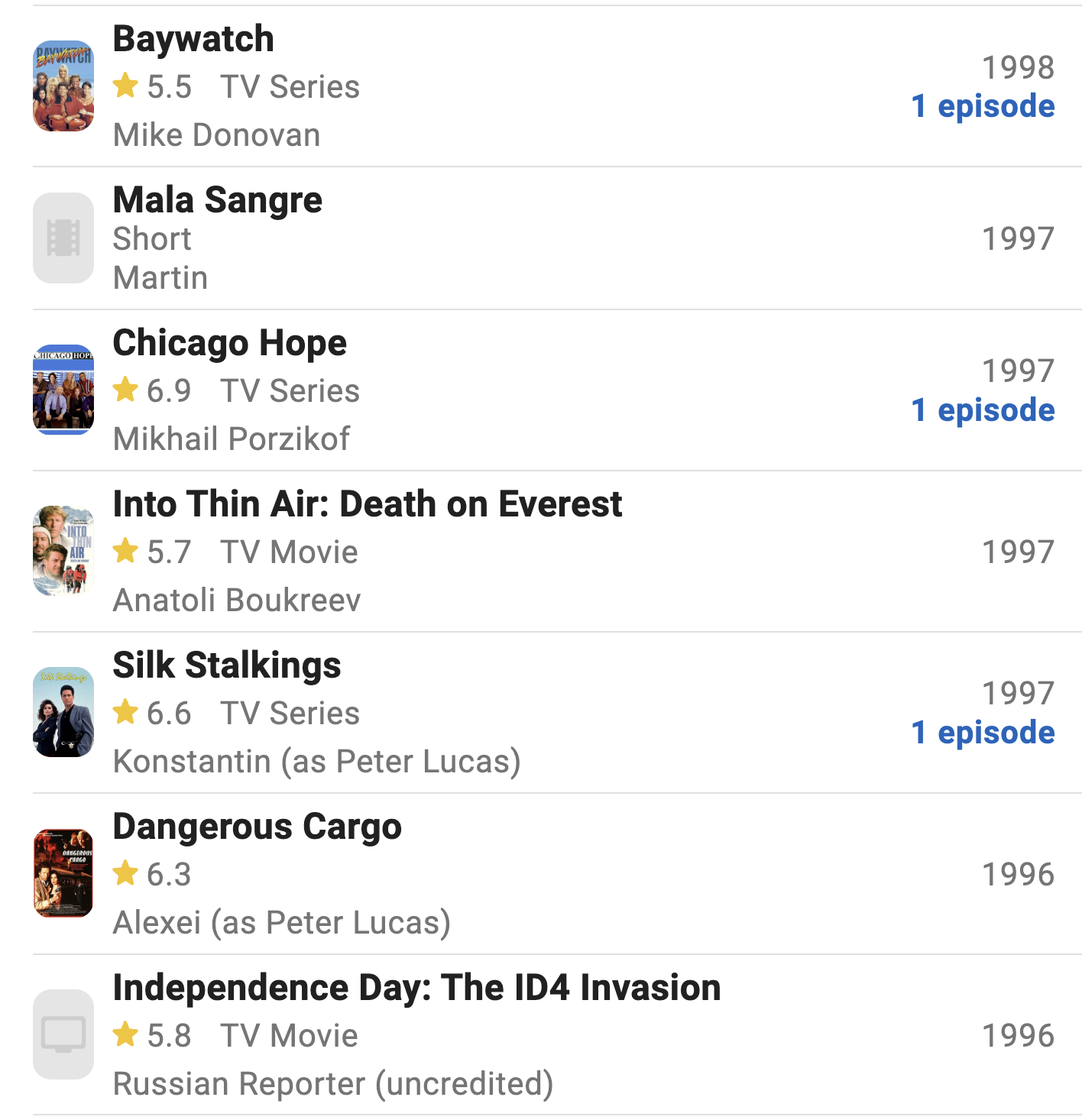Click the Mala Sangre film placeholder icon
Image resolution: width=1082 pixels, height=1120 pixels.
coord(63,238)
